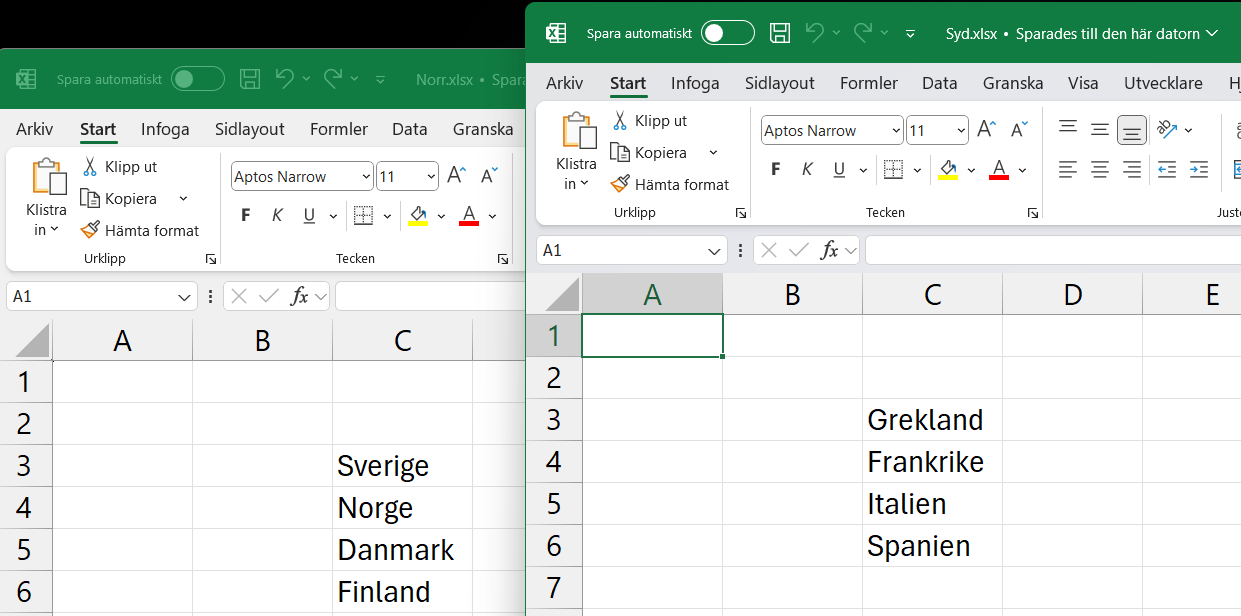
Task: Open the font size dropdown in Norr.xlsx
Action: coord(431,177)
